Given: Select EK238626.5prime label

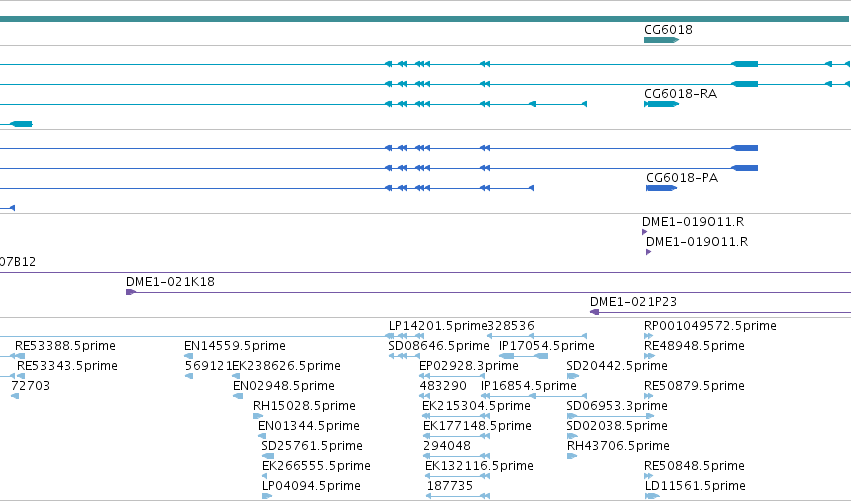Looking at the screenshot, I should click(287, 366).
